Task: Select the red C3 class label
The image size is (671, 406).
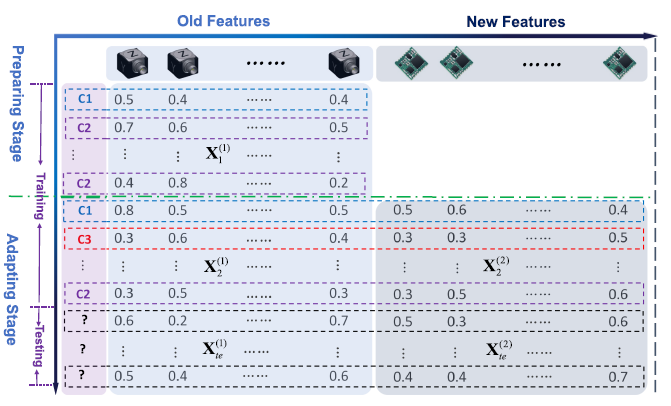Action: point(85,238)
